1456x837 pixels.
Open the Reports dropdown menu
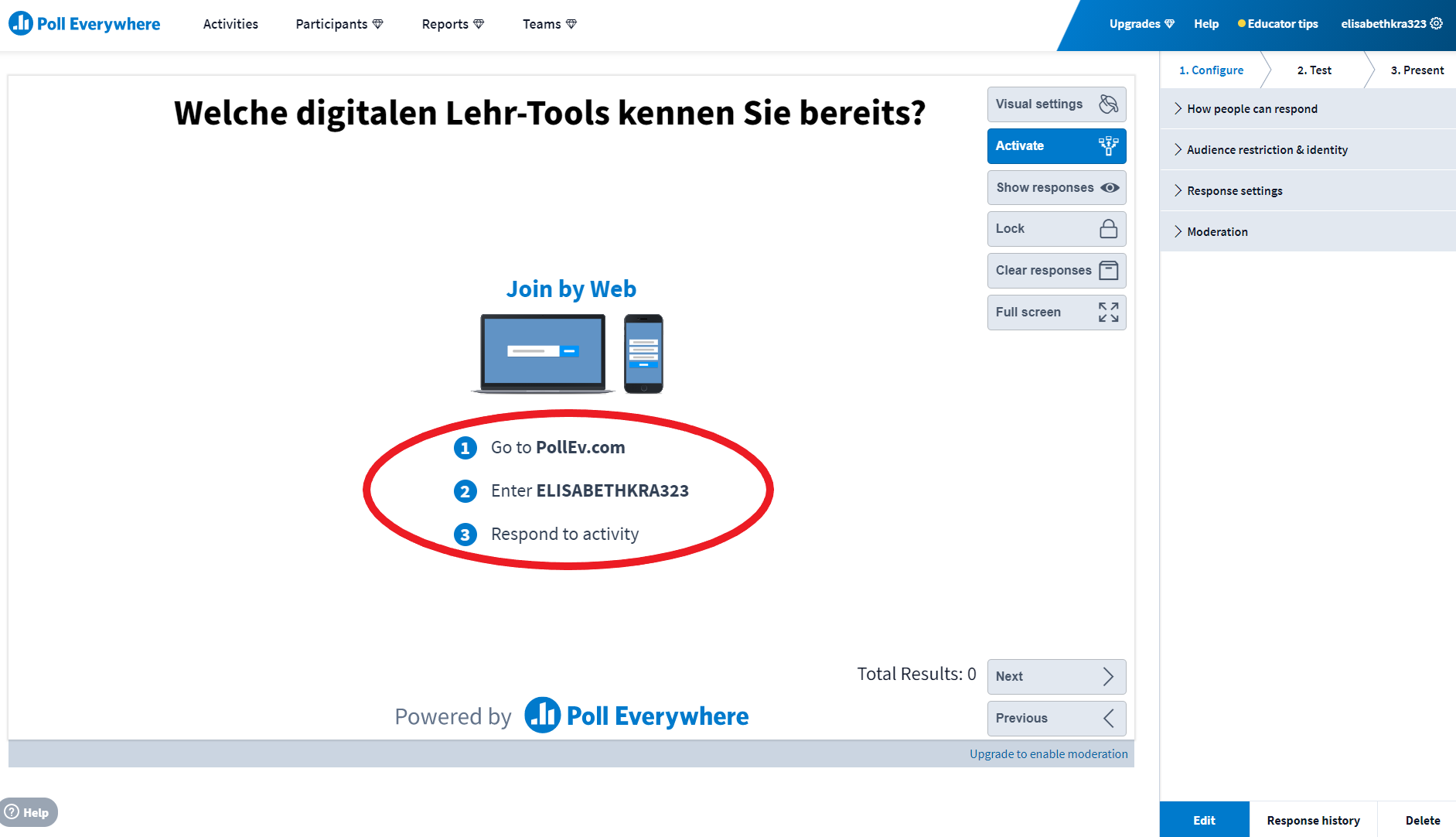point(452,24)
